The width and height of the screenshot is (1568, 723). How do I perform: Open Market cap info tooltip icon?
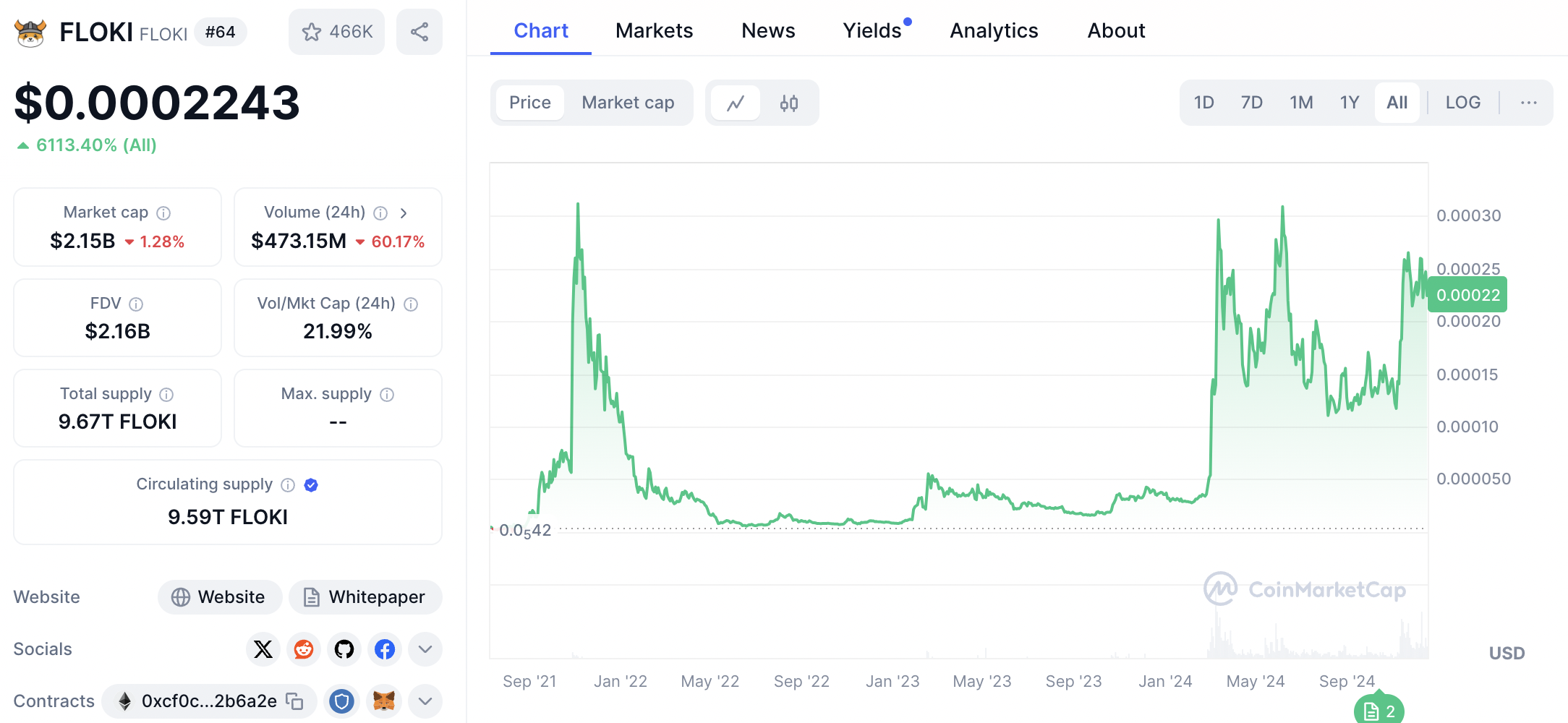[x=164, y=213]
